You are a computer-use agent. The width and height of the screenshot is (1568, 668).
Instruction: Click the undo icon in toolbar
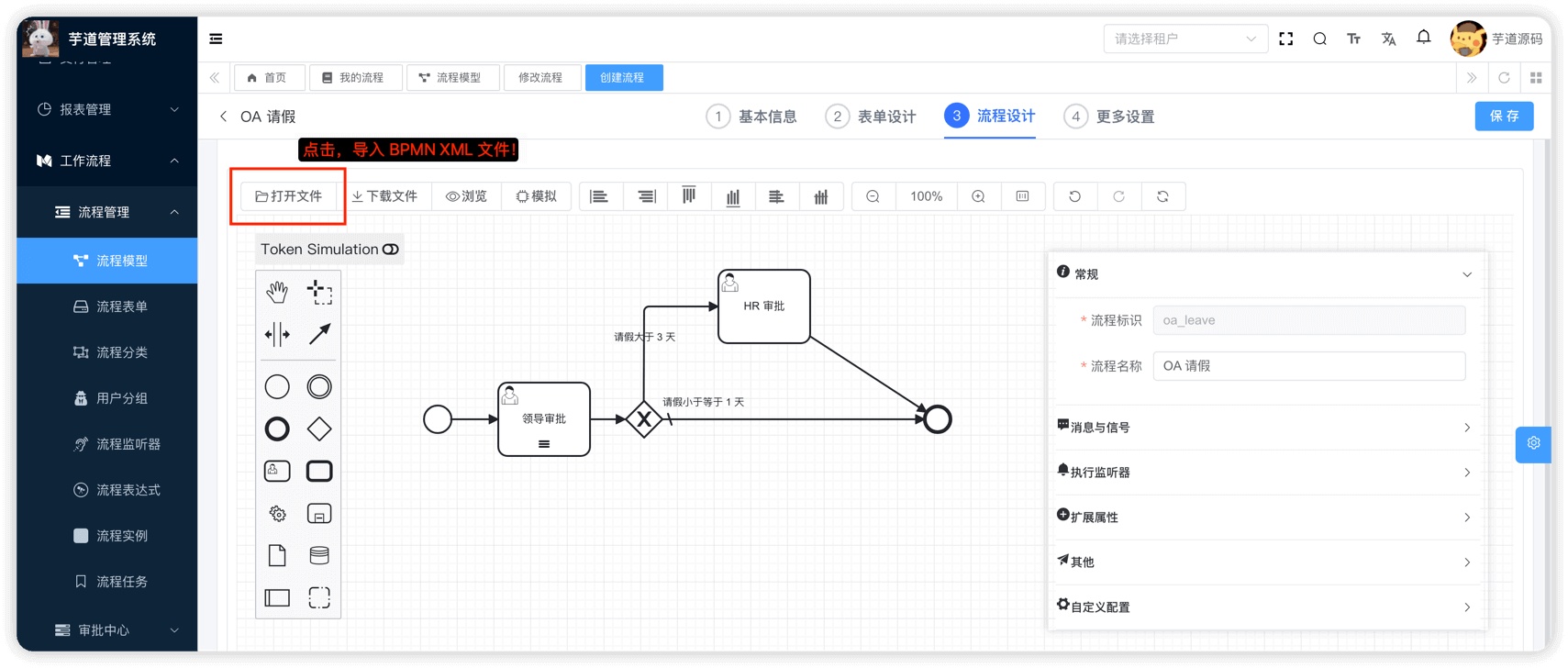pyautogui.click(x=1074, y=196)
